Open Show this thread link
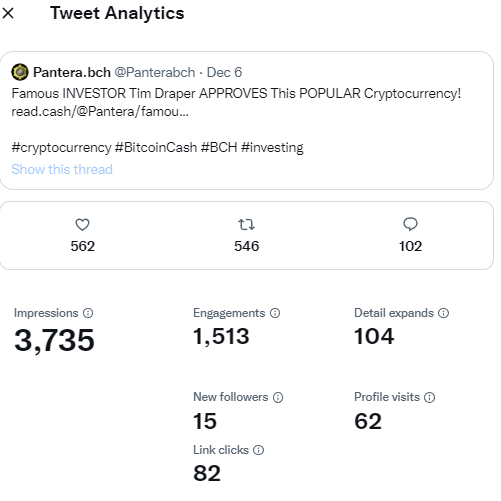Image resolution: width=501 pixels, height=501 pixels. 62,169
